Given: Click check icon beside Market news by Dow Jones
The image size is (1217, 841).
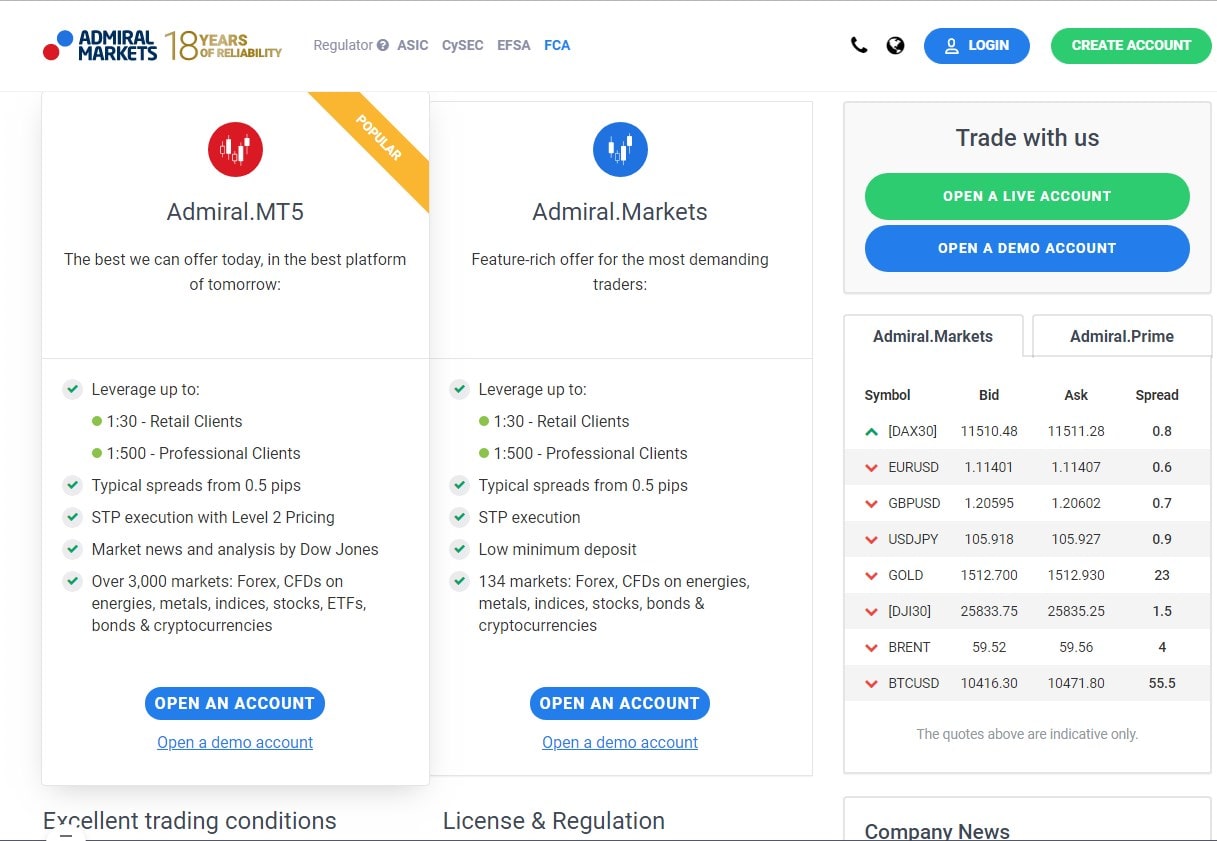Looking at the screenshot, I should click(72, 549).
